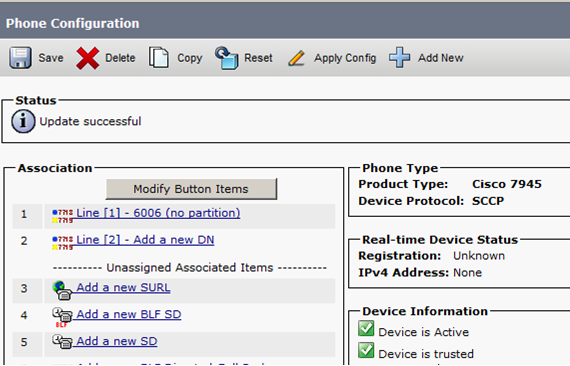Viewport: 570px width, 366px height.
Task: Click the BLF speed dial icon
Action: pyautogui.click(x=62, y=317)
